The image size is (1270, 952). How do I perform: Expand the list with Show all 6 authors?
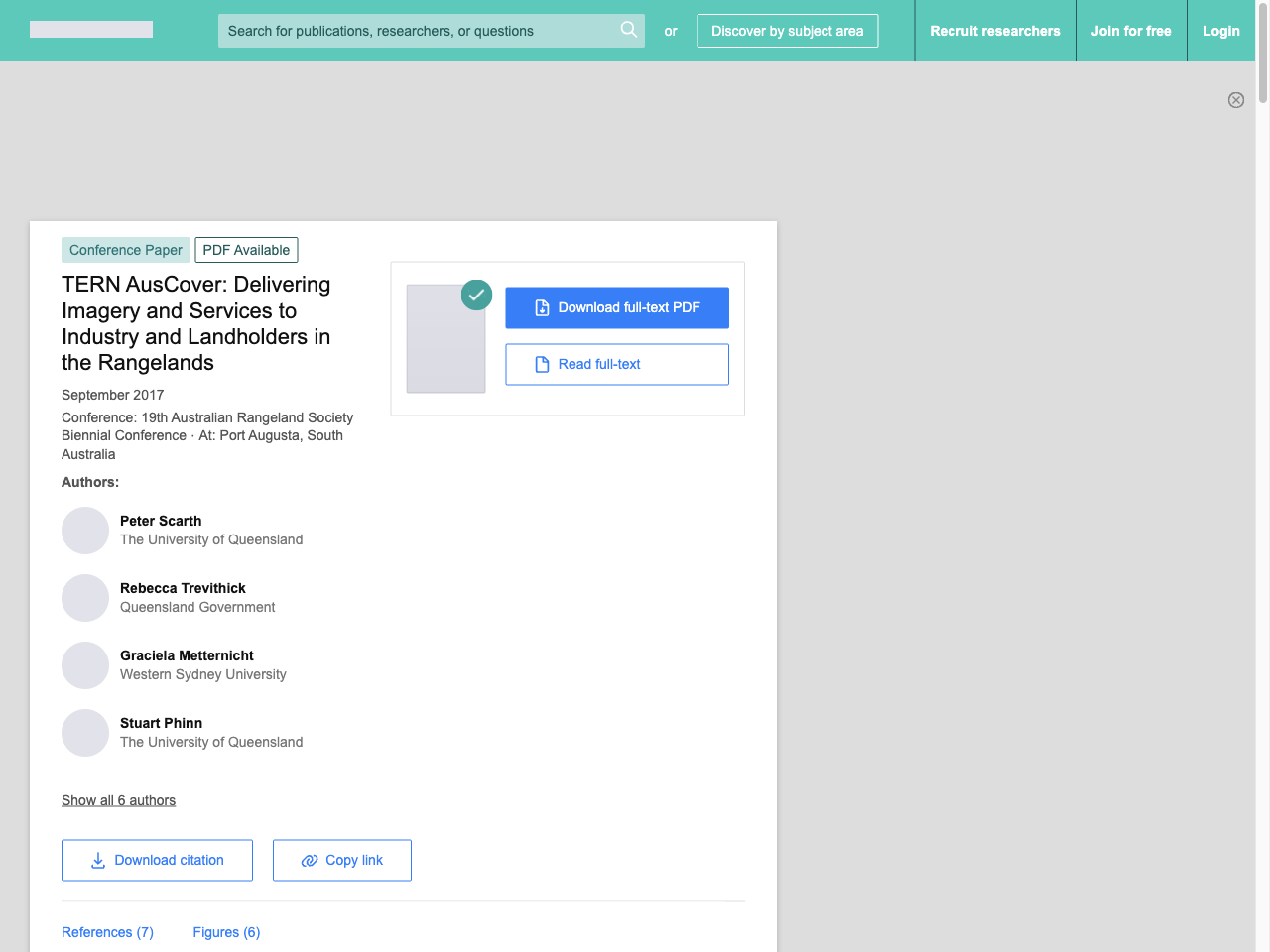tap(118, 800)
